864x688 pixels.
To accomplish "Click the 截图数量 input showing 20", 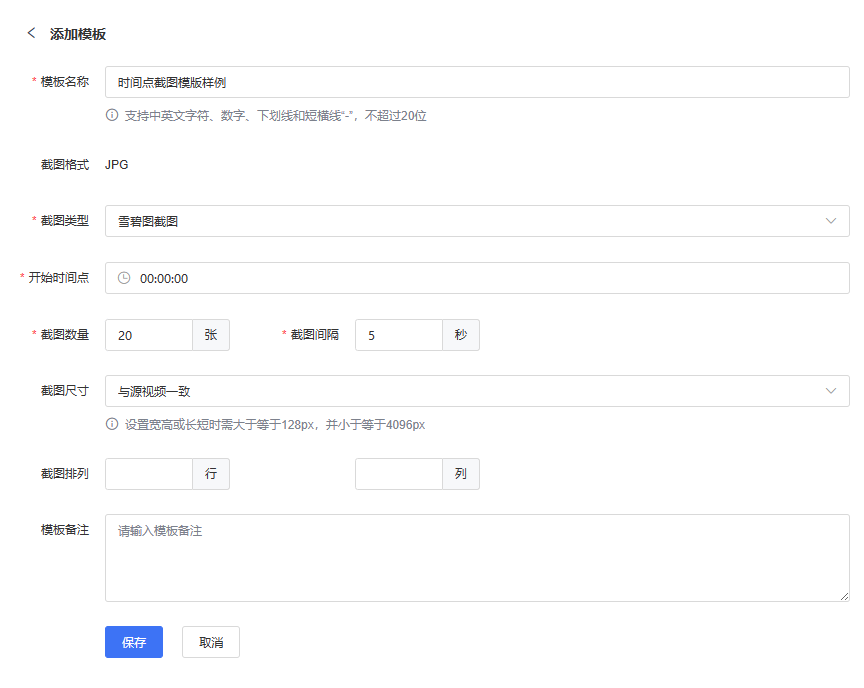I will coord(148,335).
